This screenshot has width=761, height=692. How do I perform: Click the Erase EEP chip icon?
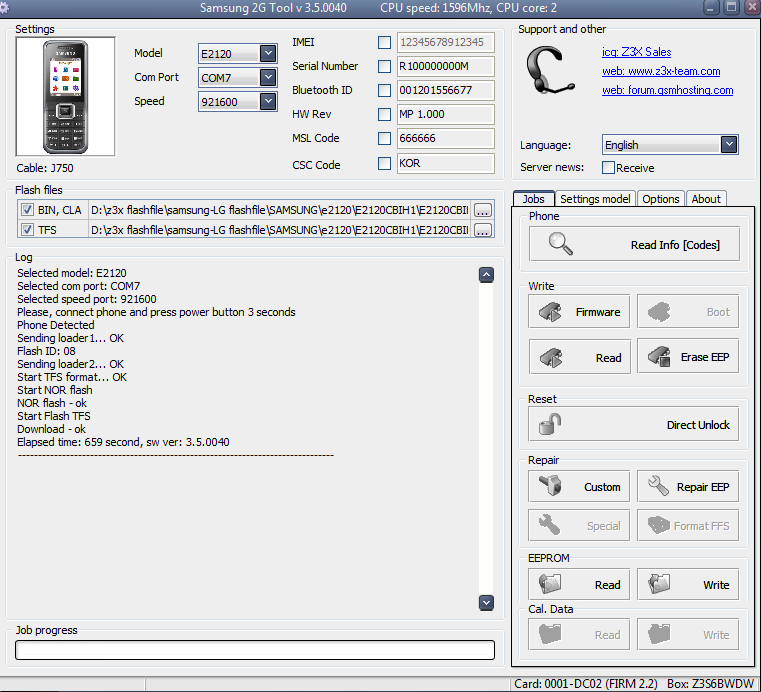[660, 357]
